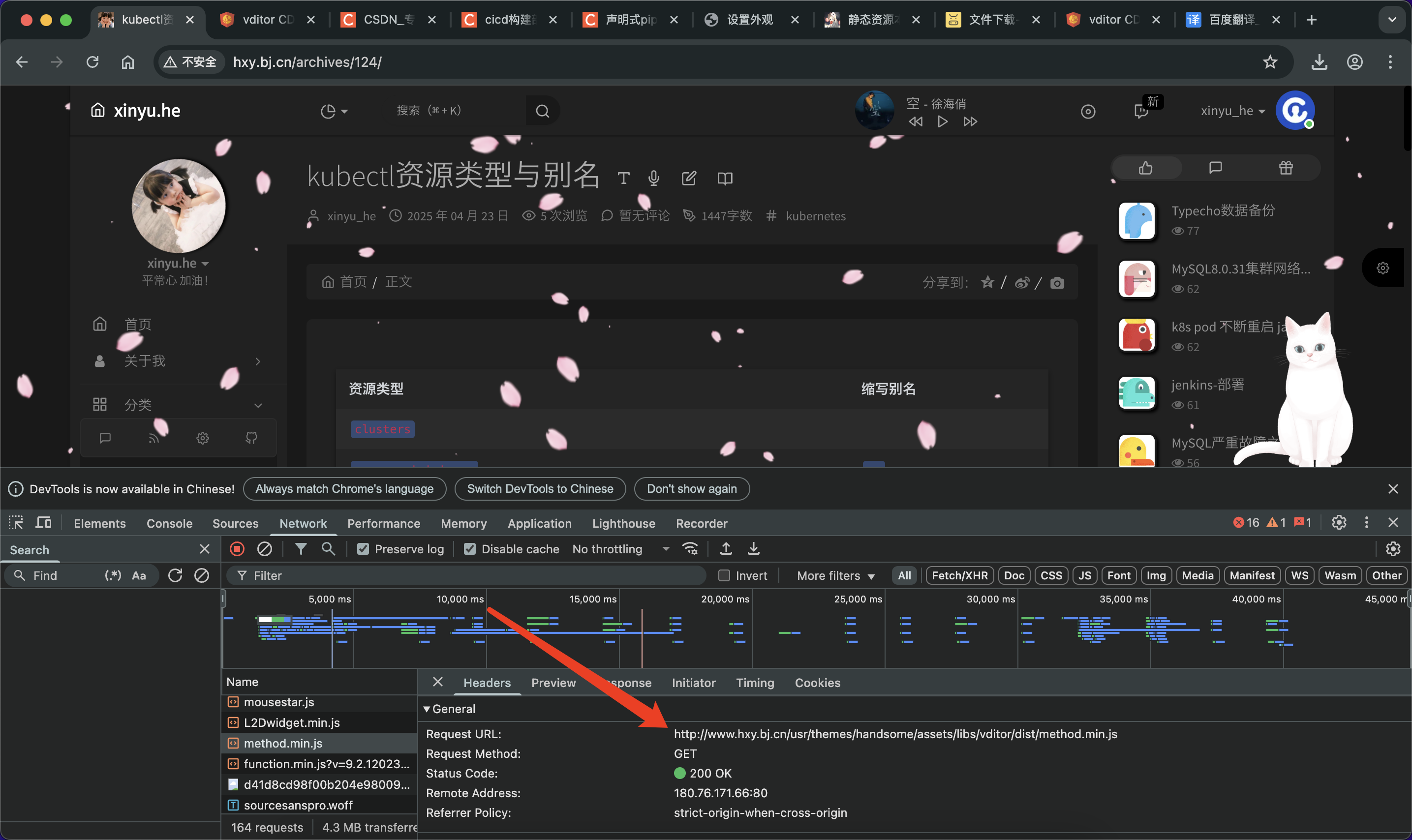Image resolution: width=1412 pixels, height=840 pixels.
Task: Open xinyu.he profile dropdown under avatar
Action: coord(178,263)
